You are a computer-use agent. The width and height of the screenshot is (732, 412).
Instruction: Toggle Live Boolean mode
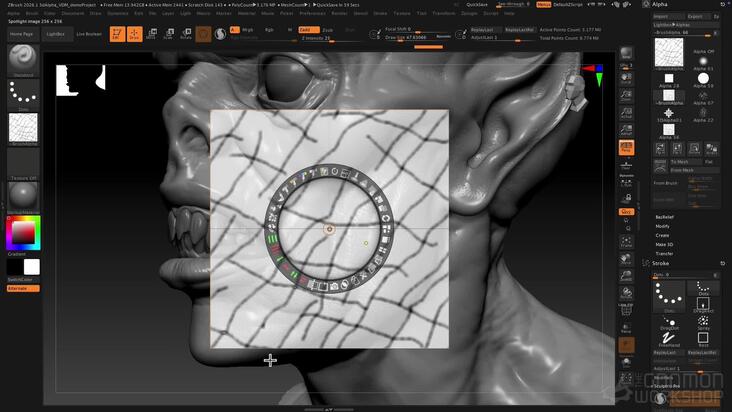coord(89,34)
